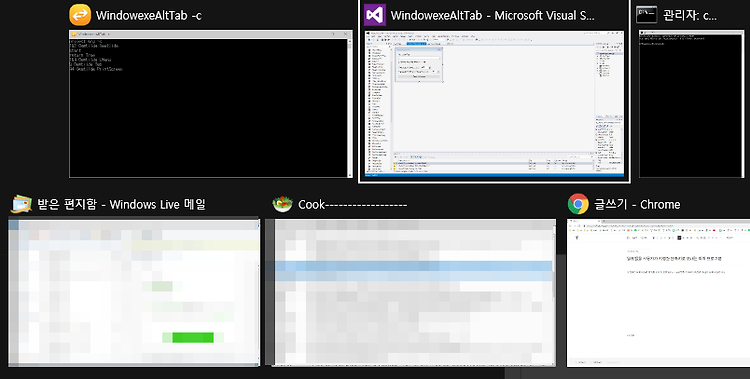Screen dimensions: 750x379
Task: Click the Chrome logo icon
Action: (x=578, y=204)
